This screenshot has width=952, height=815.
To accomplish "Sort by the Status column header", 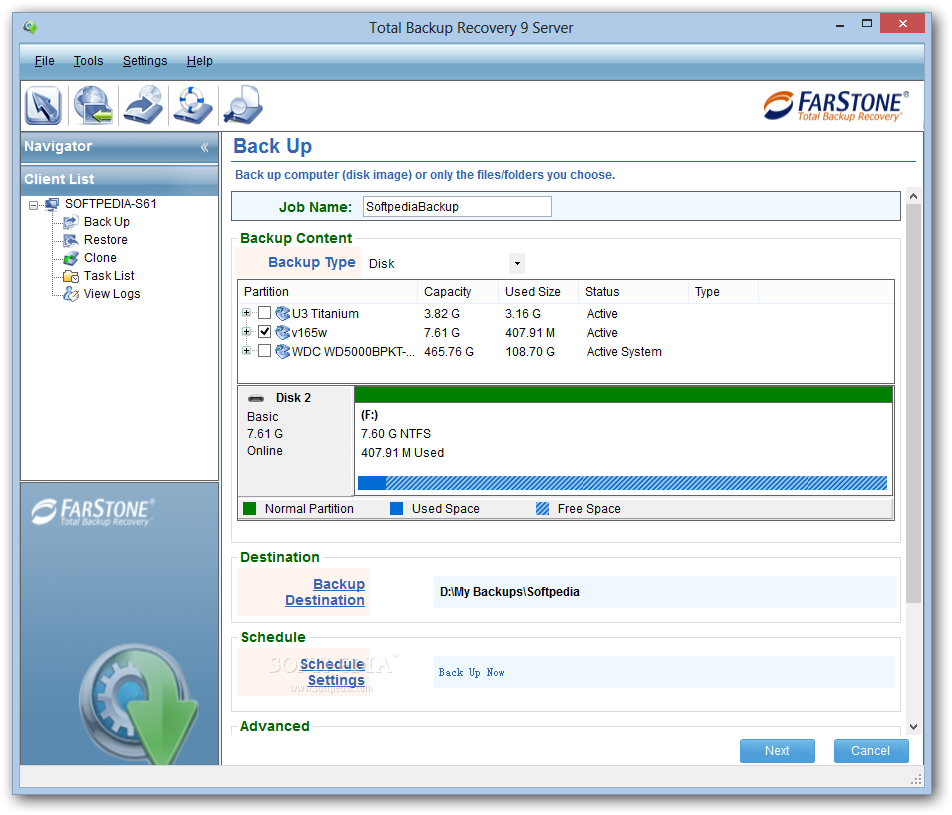I will (633, 292).
